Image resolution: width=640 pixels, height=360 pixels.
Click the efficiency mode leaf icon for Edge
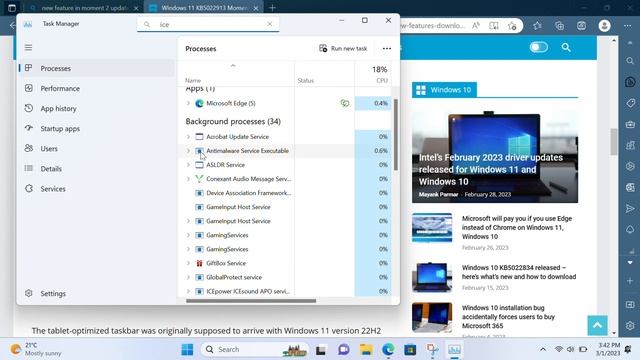[x=345, y=103]
